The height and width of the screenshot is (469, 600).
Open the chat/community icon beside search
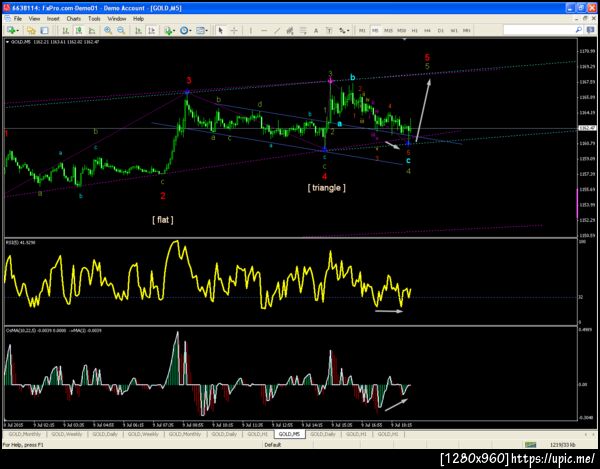pyautogui.click(x=590, y=30)
